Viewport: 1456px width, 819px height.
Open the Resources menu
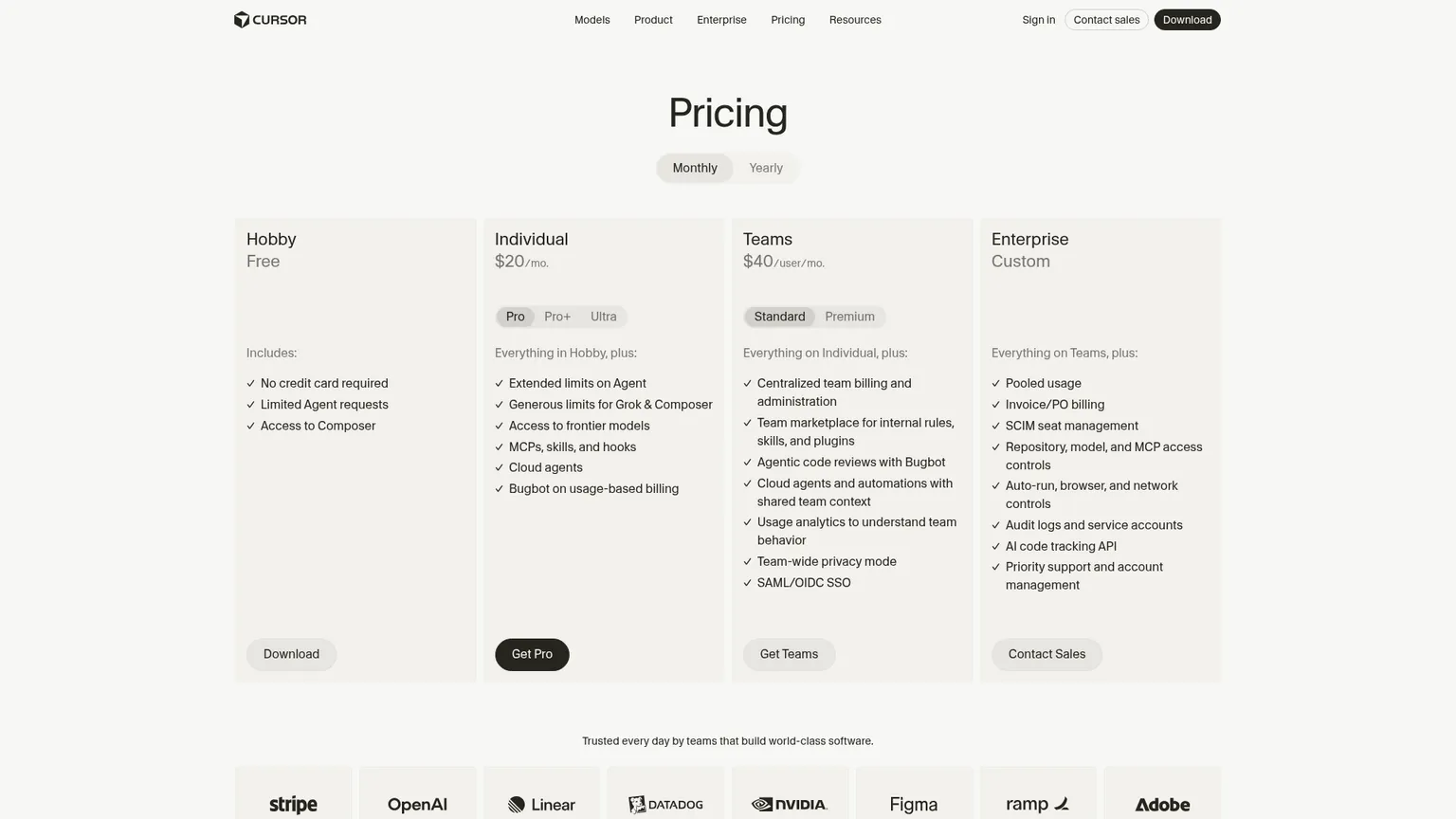855,20
